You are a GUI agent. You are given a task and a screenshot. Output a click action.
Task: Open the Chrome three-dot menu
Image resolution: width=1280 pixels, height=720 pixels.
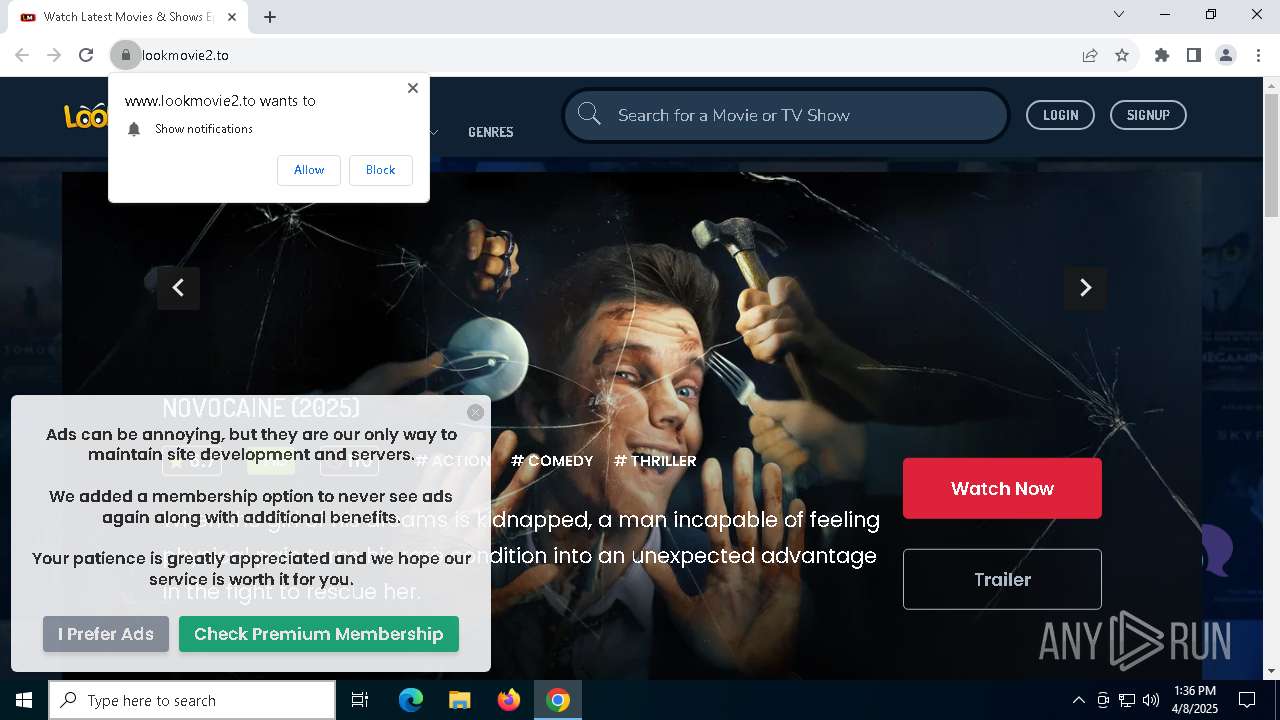coord(1258,55)
